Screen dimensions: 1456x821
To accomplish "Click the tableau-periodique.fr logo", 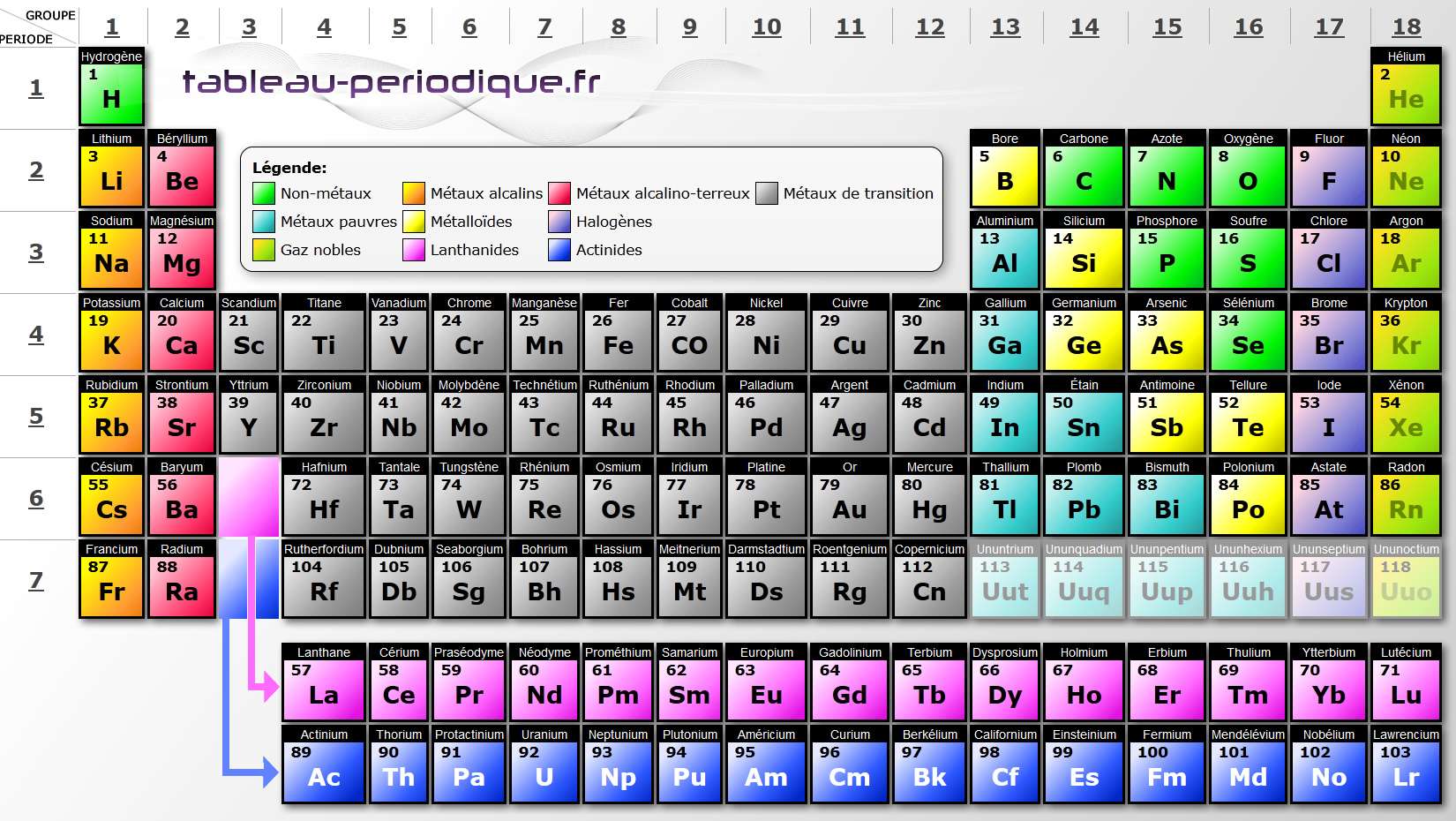I will [389, 81].
